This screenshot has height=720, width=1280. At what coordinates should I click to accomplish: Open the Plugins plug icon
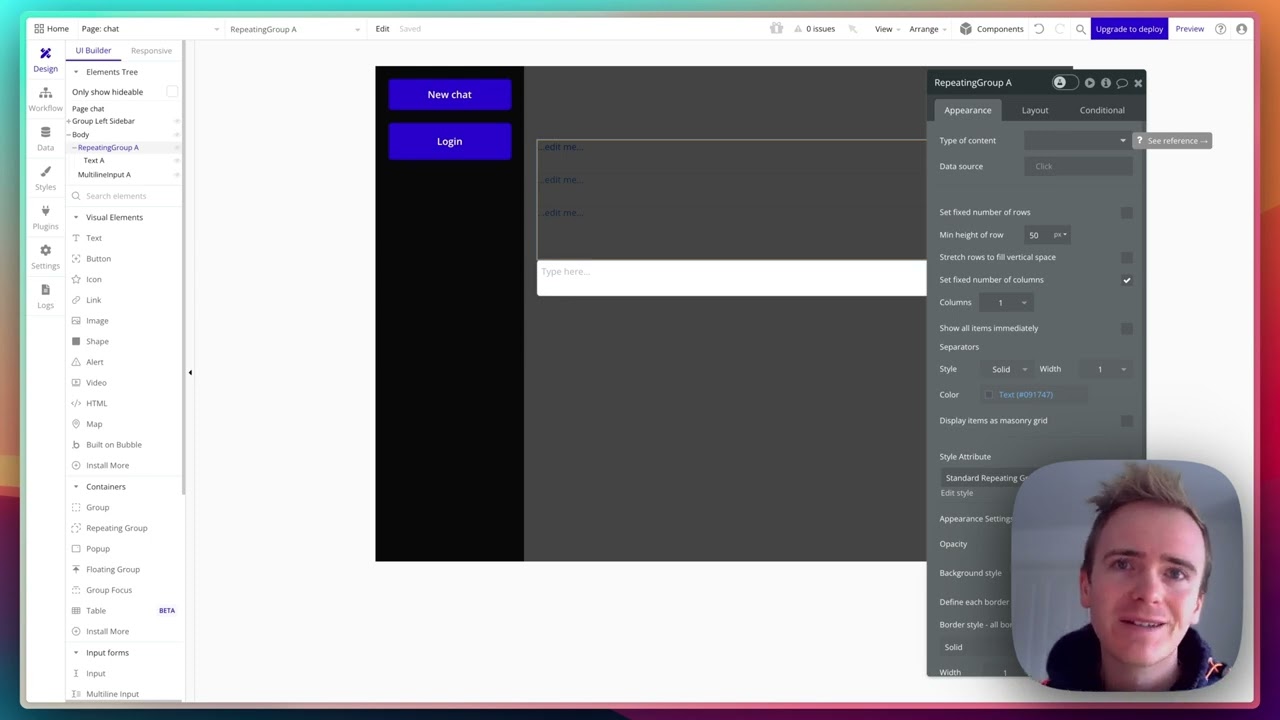coord(45,211)
